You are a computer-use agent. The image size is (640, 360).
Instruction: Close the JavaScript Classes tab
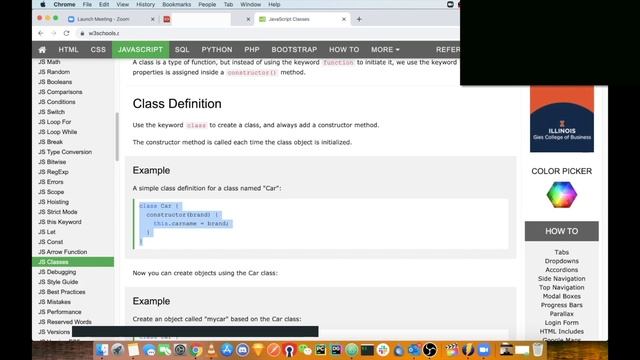click(x=344, y=19)
